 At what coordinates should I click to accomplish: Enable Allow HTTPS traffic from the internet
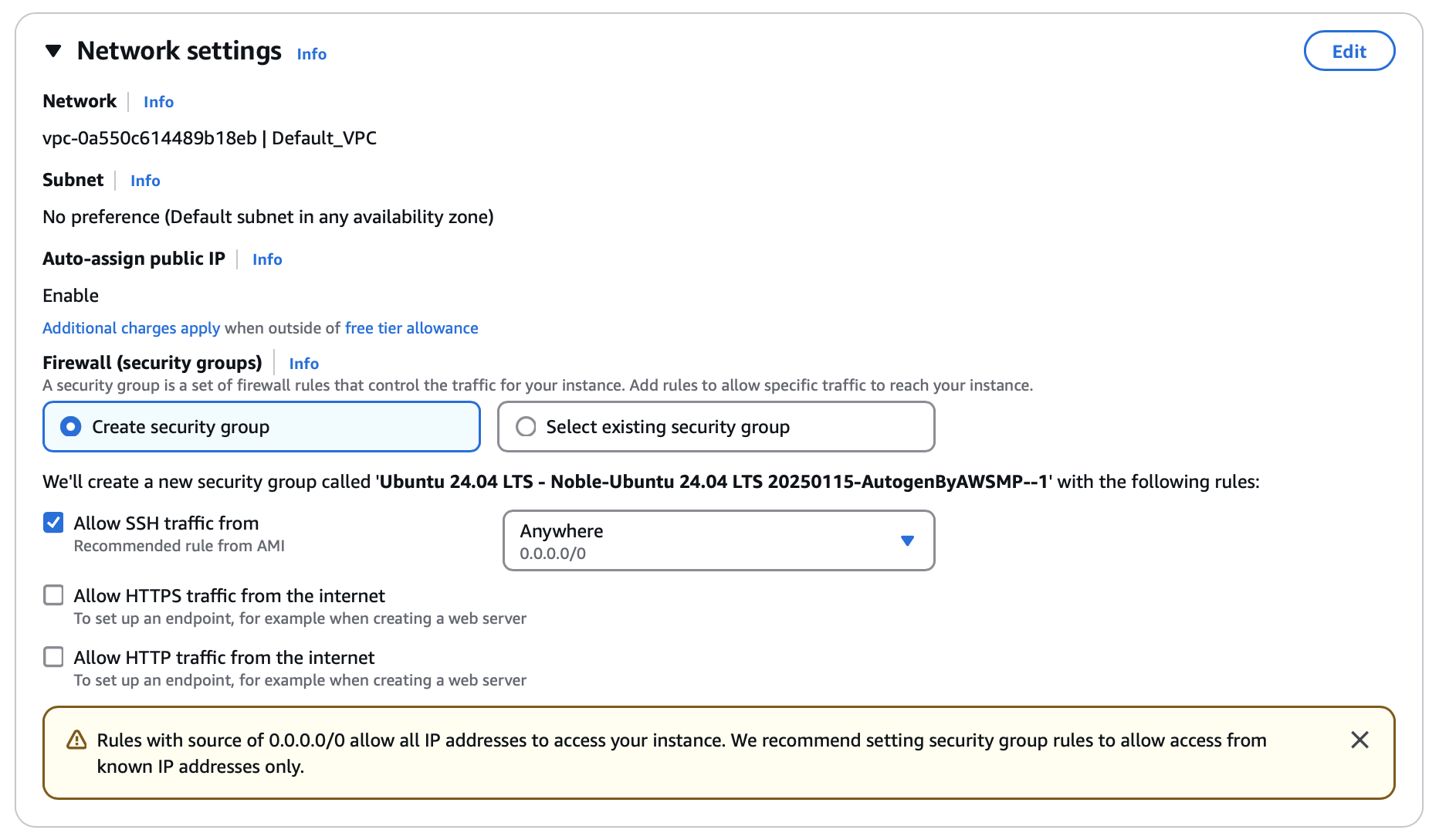pyautogui.click(x=53, y=595)
